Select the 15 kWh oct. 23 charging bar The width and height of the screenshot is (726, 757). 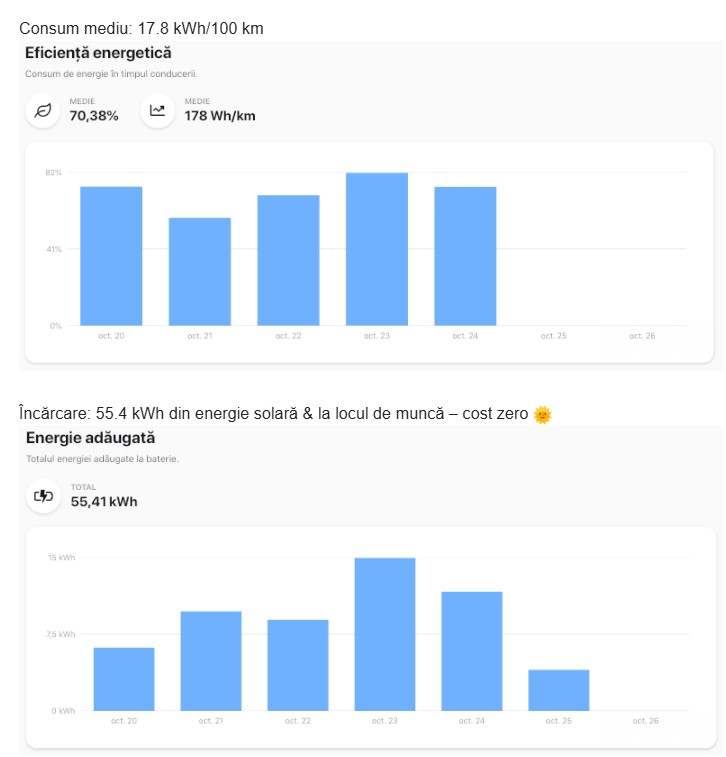385,634
